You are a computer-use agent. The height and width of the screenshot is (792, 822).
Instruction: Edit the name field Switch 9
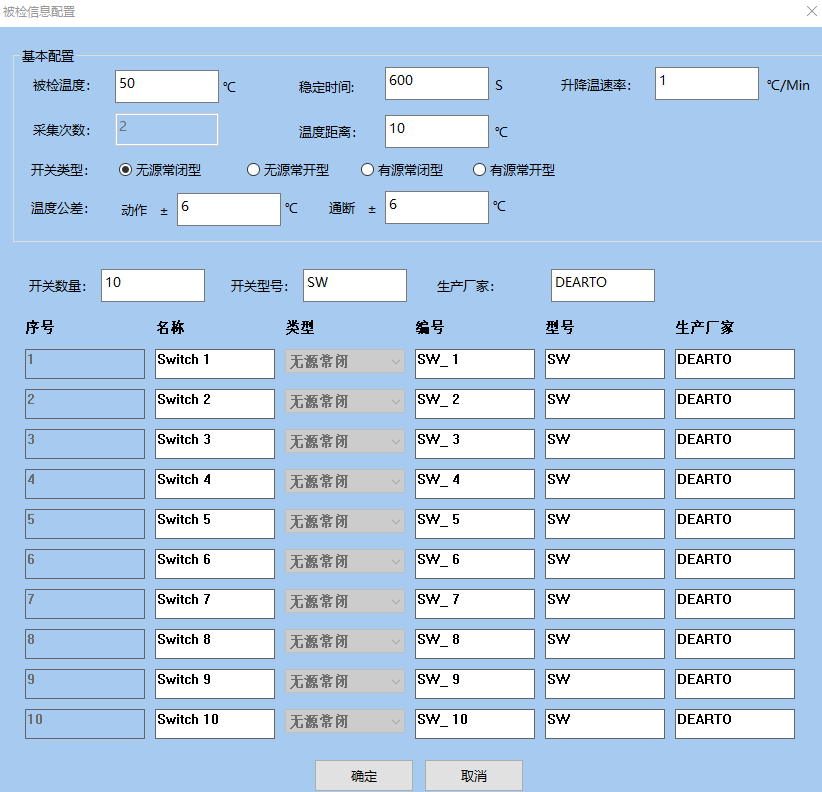pos(215,684)
